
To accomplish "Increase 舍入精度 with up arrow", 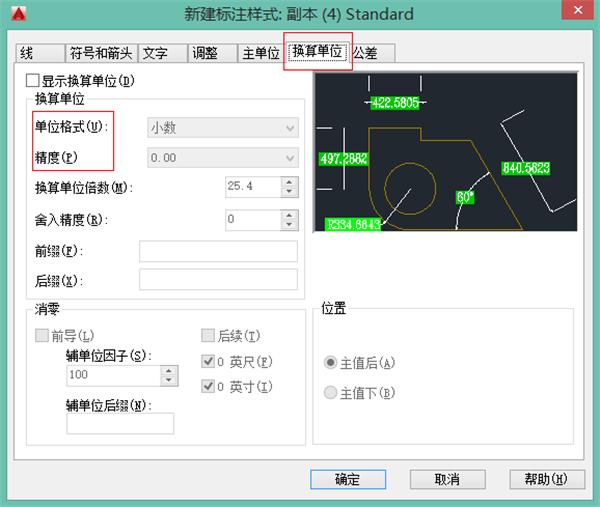I will tap(290, 215).
